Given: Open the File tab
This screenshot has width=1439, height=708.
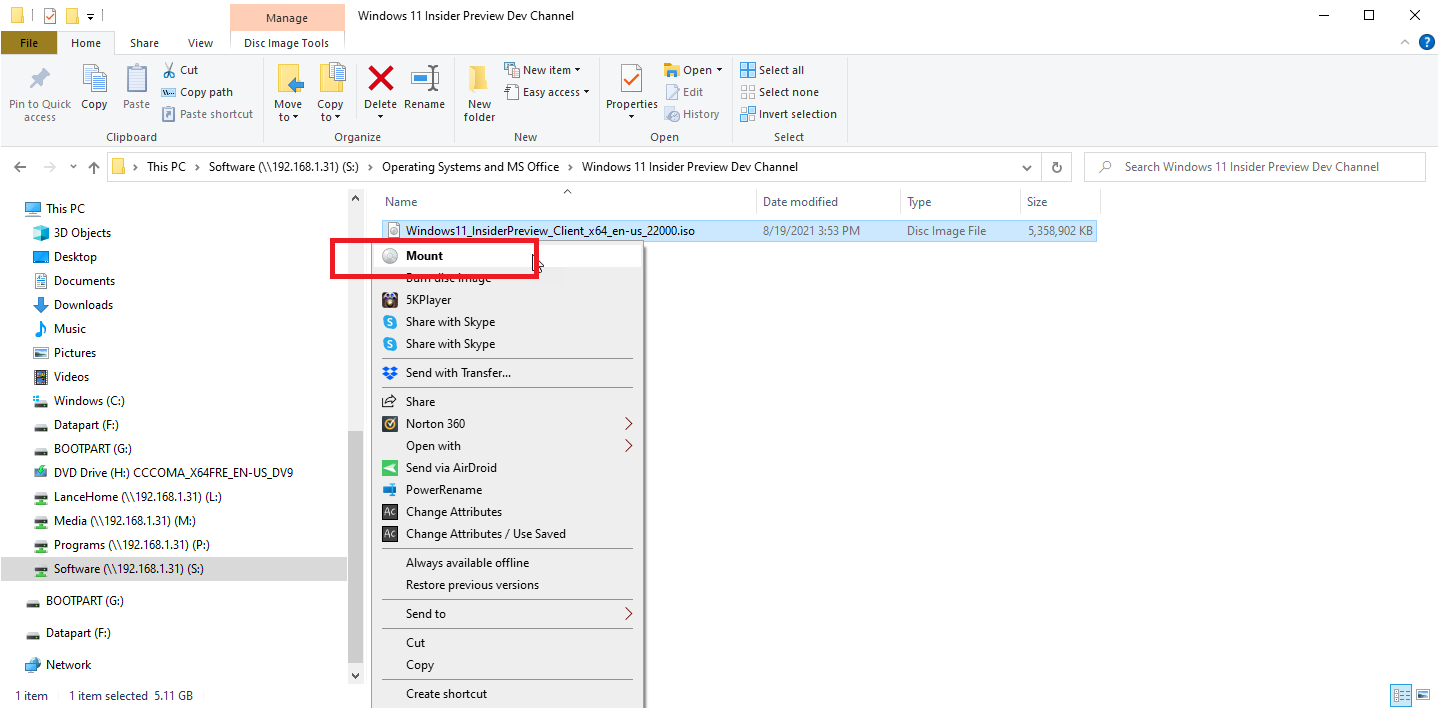Looking at the screenshot, I should click(x=29, y=43).
